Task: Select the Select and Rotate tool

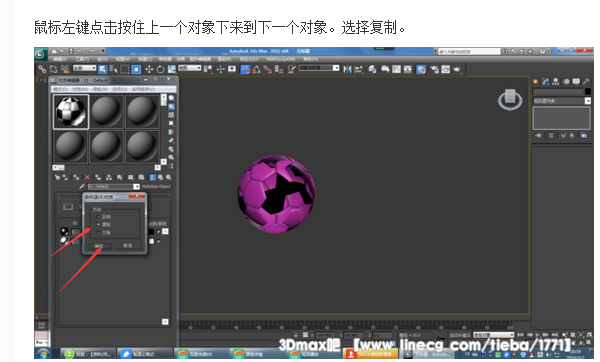Action: (160, 69)
